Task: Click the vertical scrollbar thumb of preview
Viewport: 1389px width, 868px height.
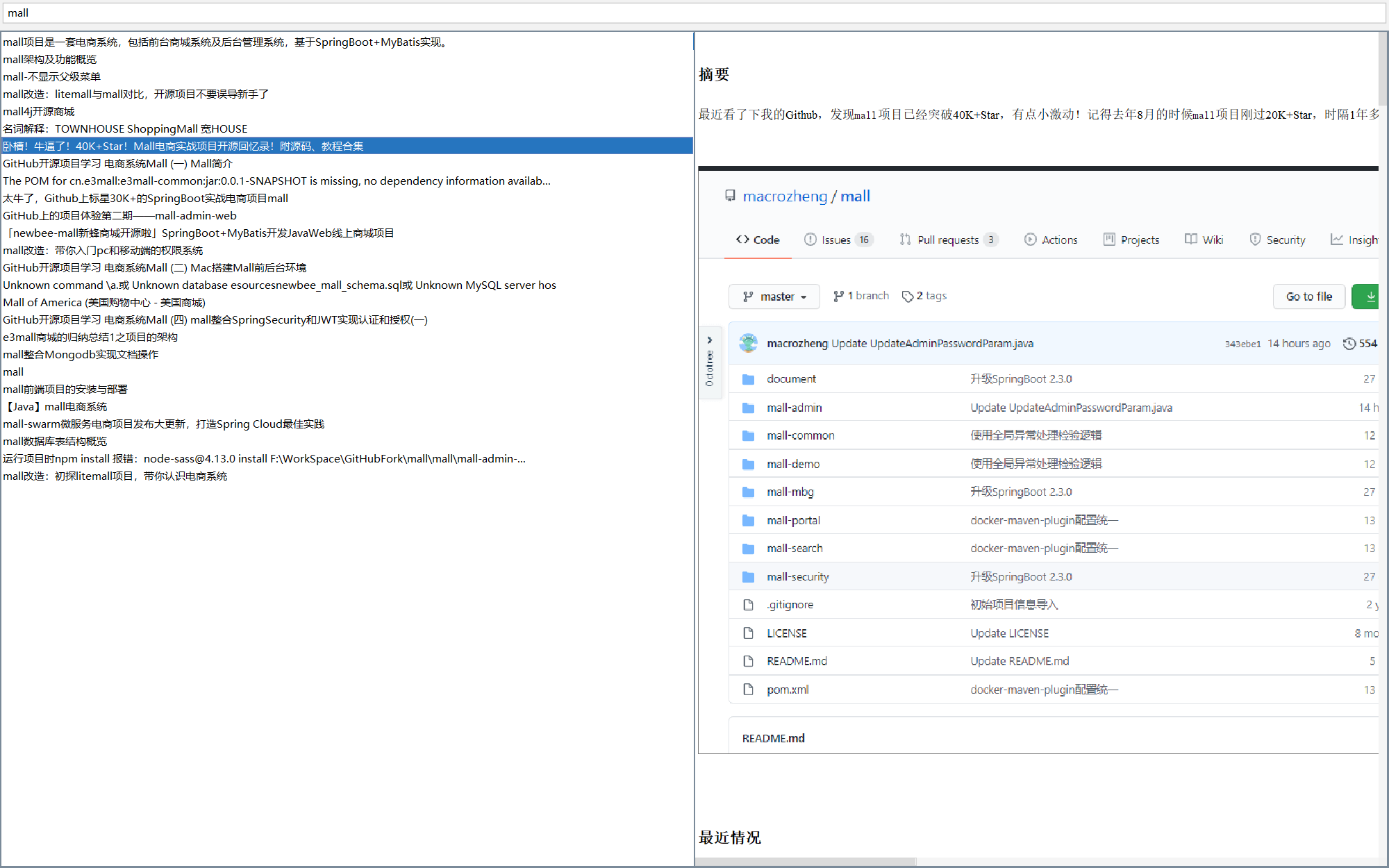Action: tap(1383, 69)
